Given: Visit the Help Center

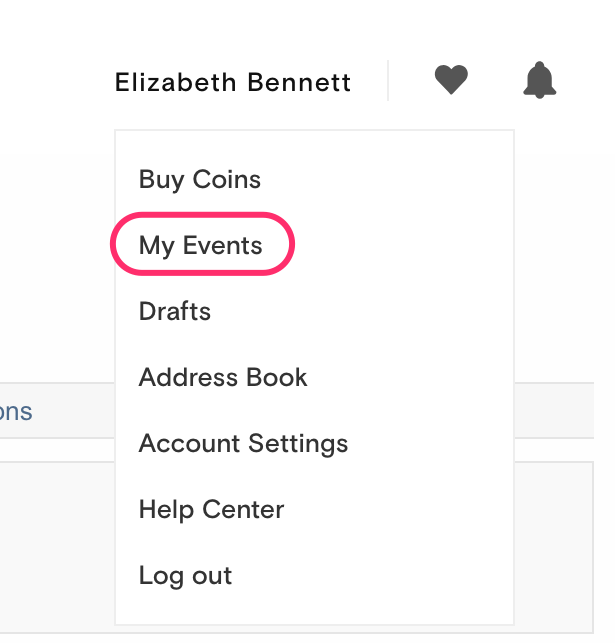Looking at the screenshot, I should coord(212,510).
